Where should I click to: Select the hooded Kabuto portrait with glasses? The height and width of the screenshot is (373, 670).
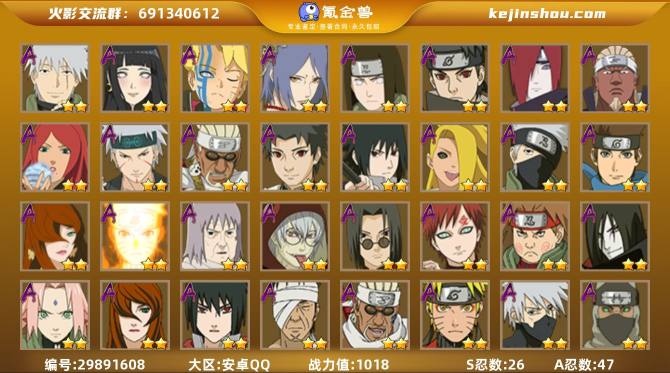point(295,236)
